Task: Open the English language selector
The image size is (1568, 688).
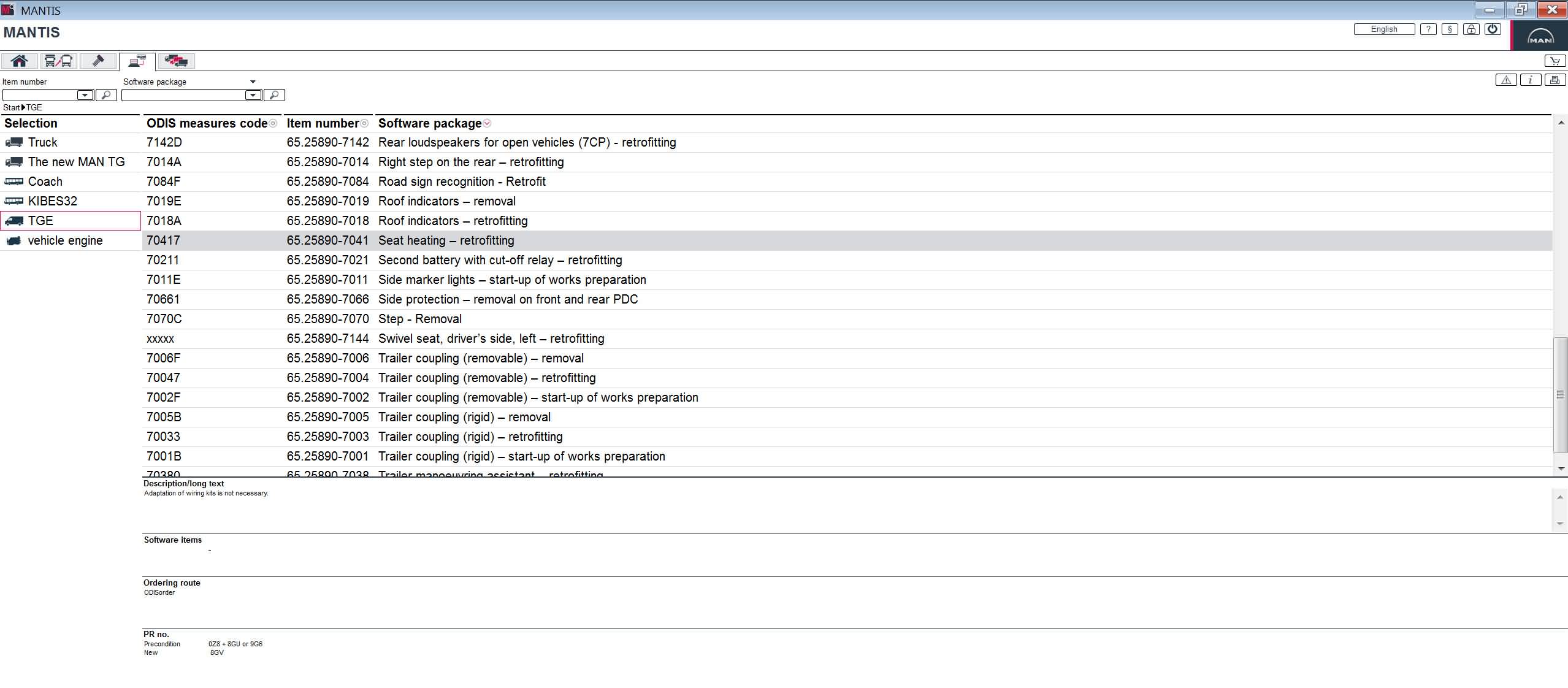Action: 1383,29
